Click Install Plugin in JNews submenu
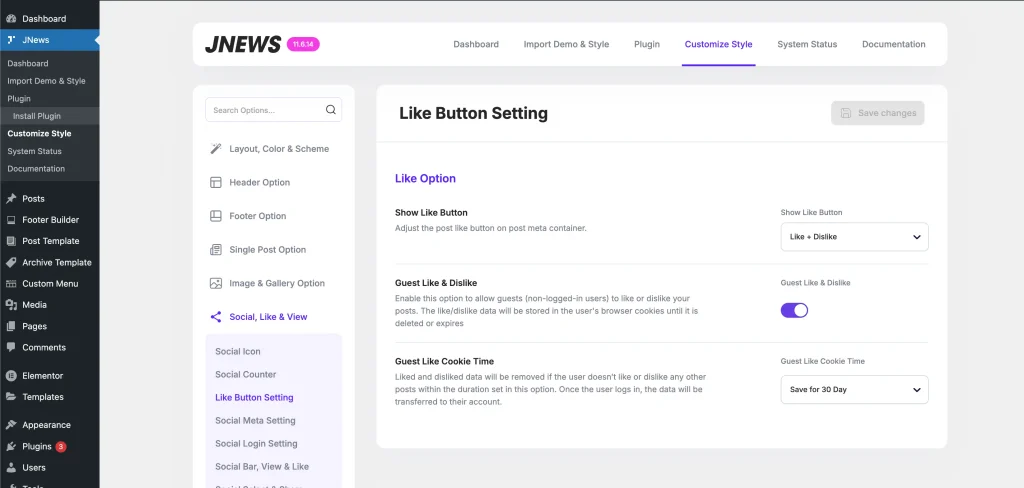Screen dimensions: 1024x488 click(x=37, y=116)
